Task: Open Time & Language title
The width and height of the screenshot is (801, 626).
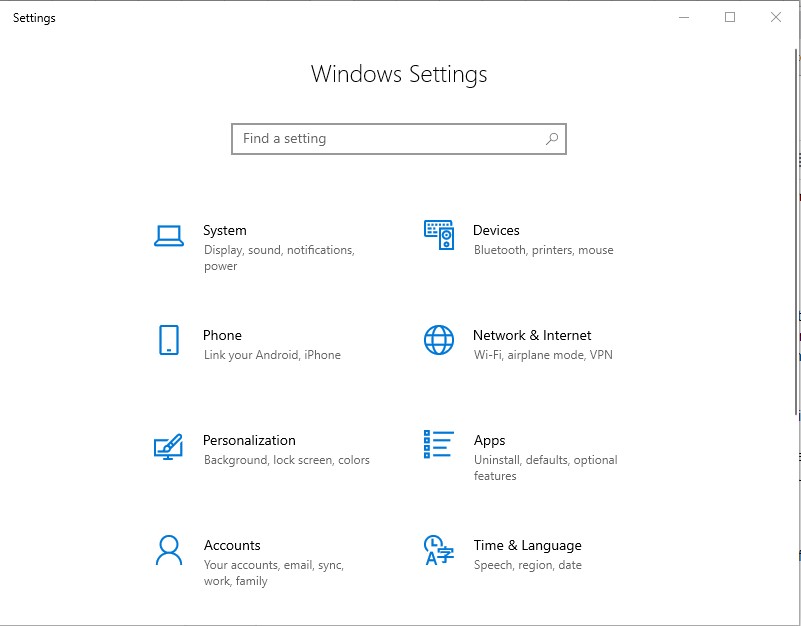Action: click(x=527, y=546)
